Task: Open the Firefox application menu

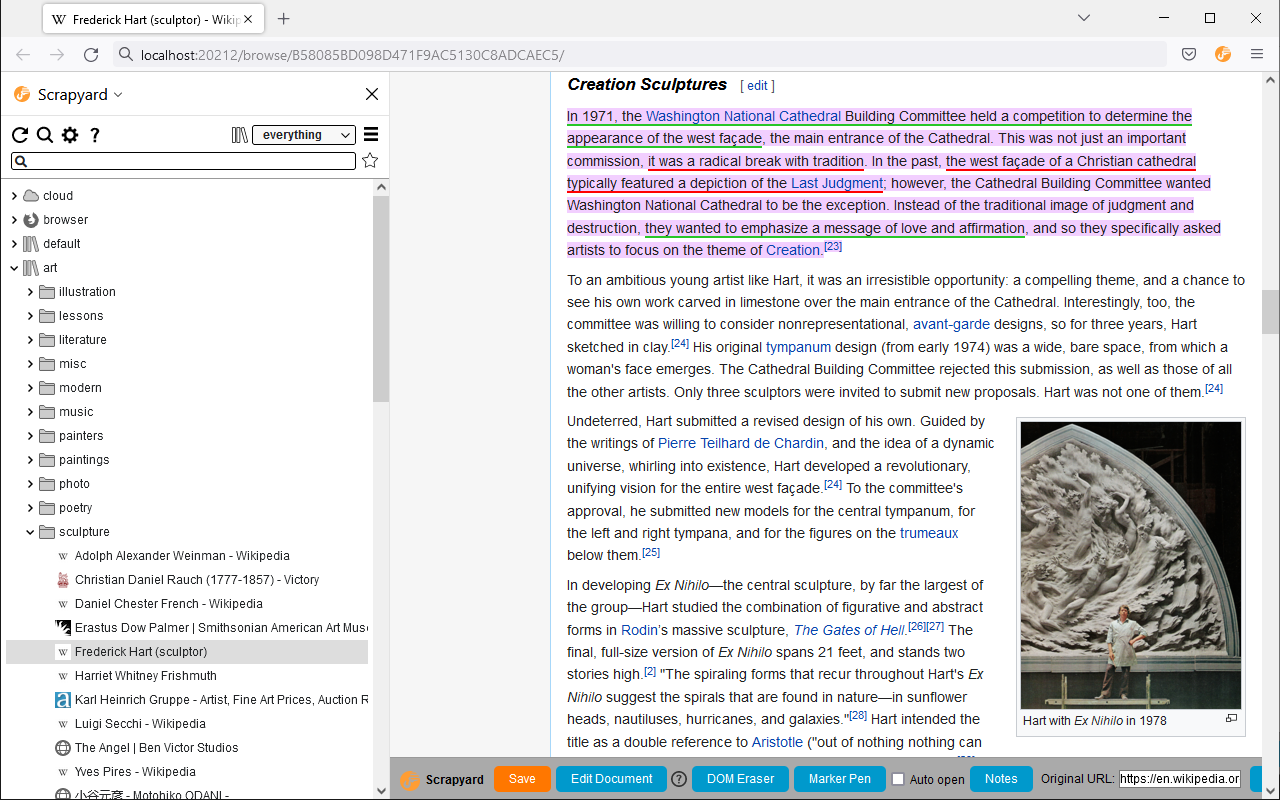Action: point(1257,54)
